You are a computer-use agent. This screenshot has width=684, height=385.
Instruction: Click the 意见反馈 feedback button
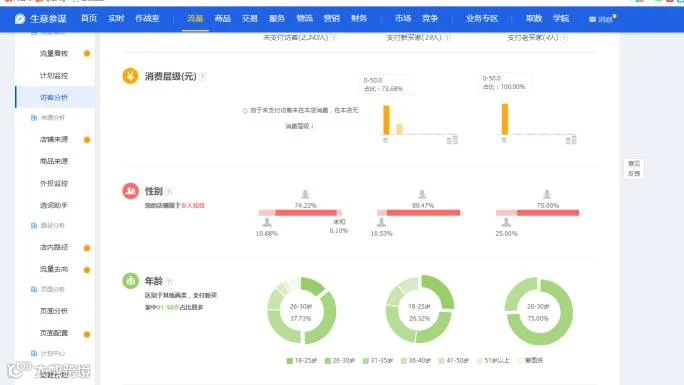(x=634, y=168)
